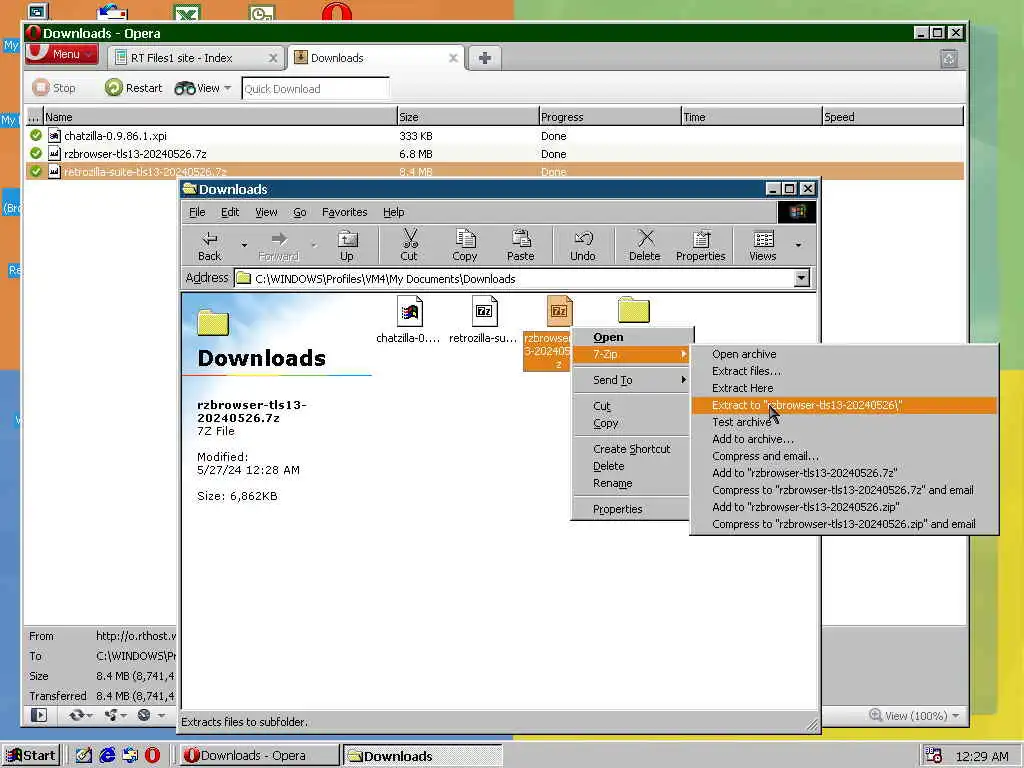
Task: Click the Cut scissors toolbar icon
Action: (409, 246)
